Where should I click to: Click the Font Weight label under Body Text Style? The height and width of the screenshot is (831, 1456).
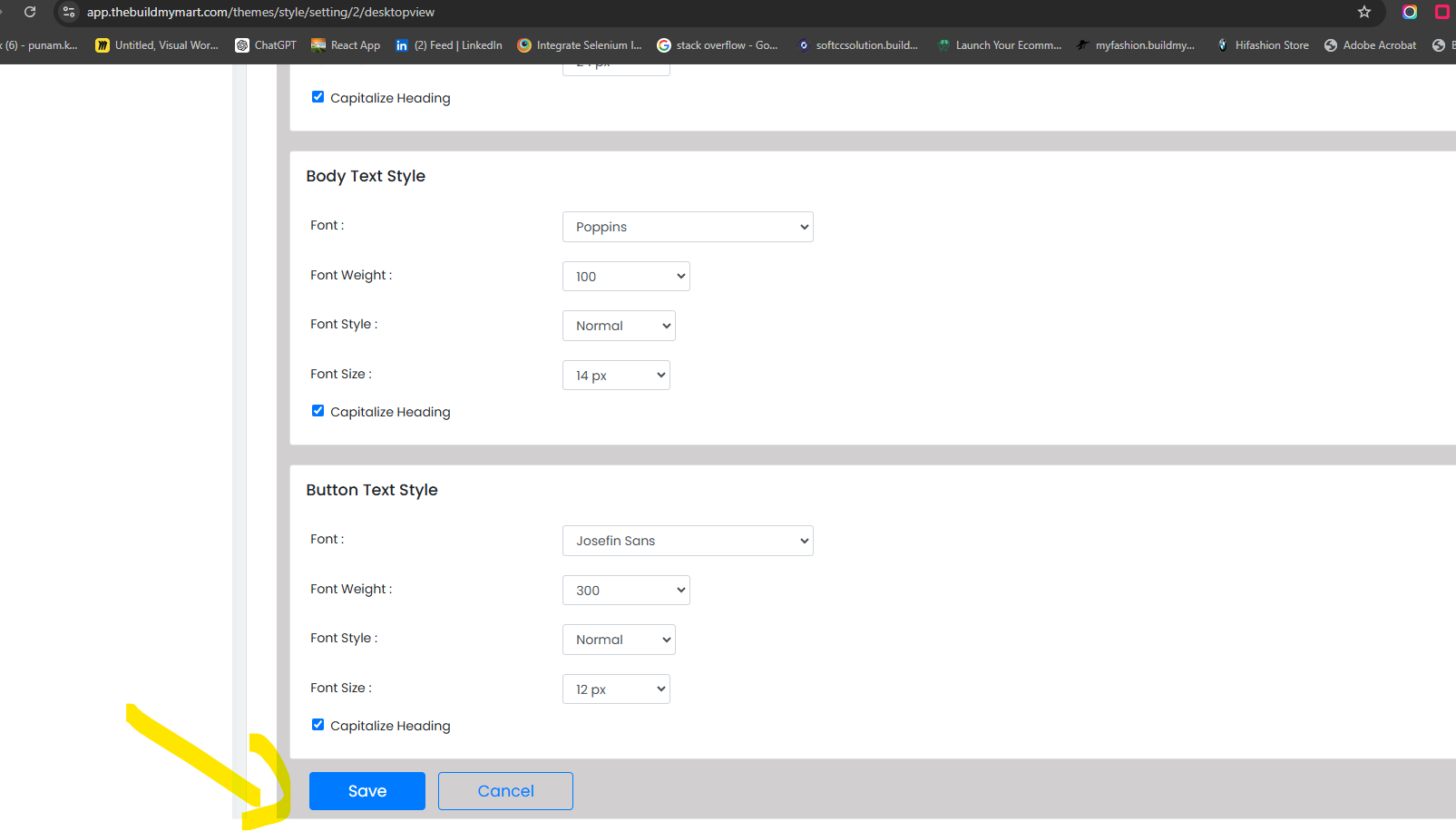(351, 275)
